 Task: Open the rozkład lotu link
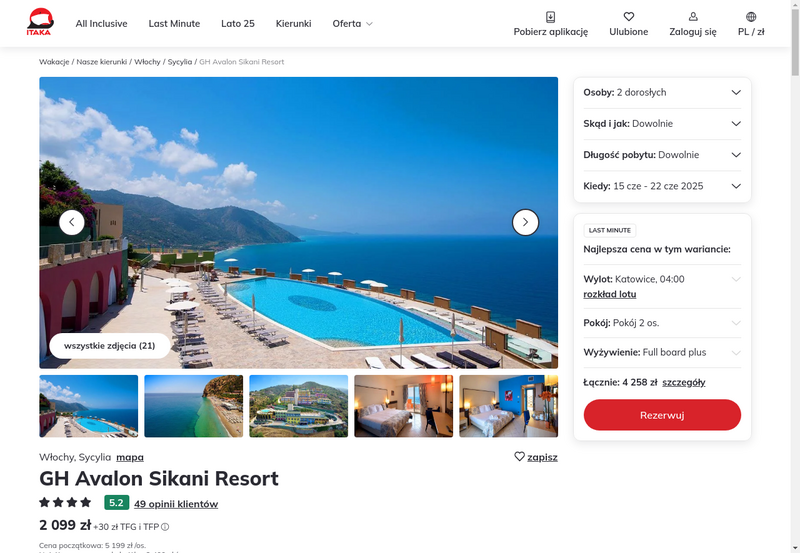pos(610,294)
